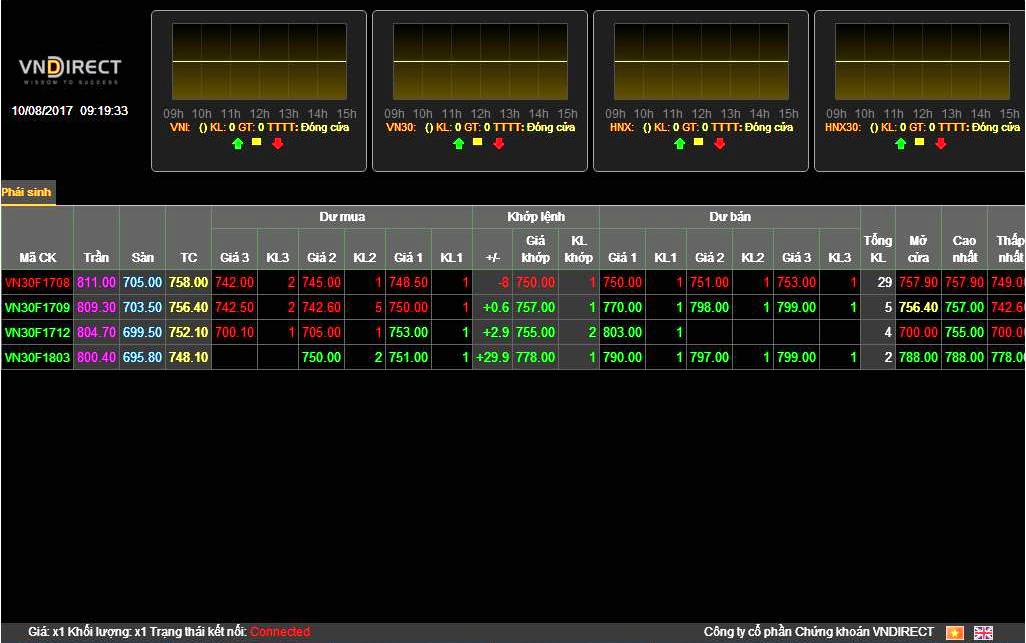Click ask price 790.00 of VN30F1803
The width and height of the screenshot is (1026, 643).
[622, 357]
